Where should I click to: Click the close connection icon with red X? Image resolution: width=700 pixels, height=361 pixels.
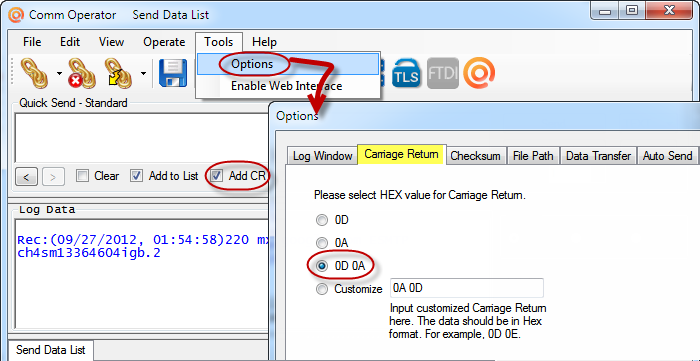[x=81, y=73]
